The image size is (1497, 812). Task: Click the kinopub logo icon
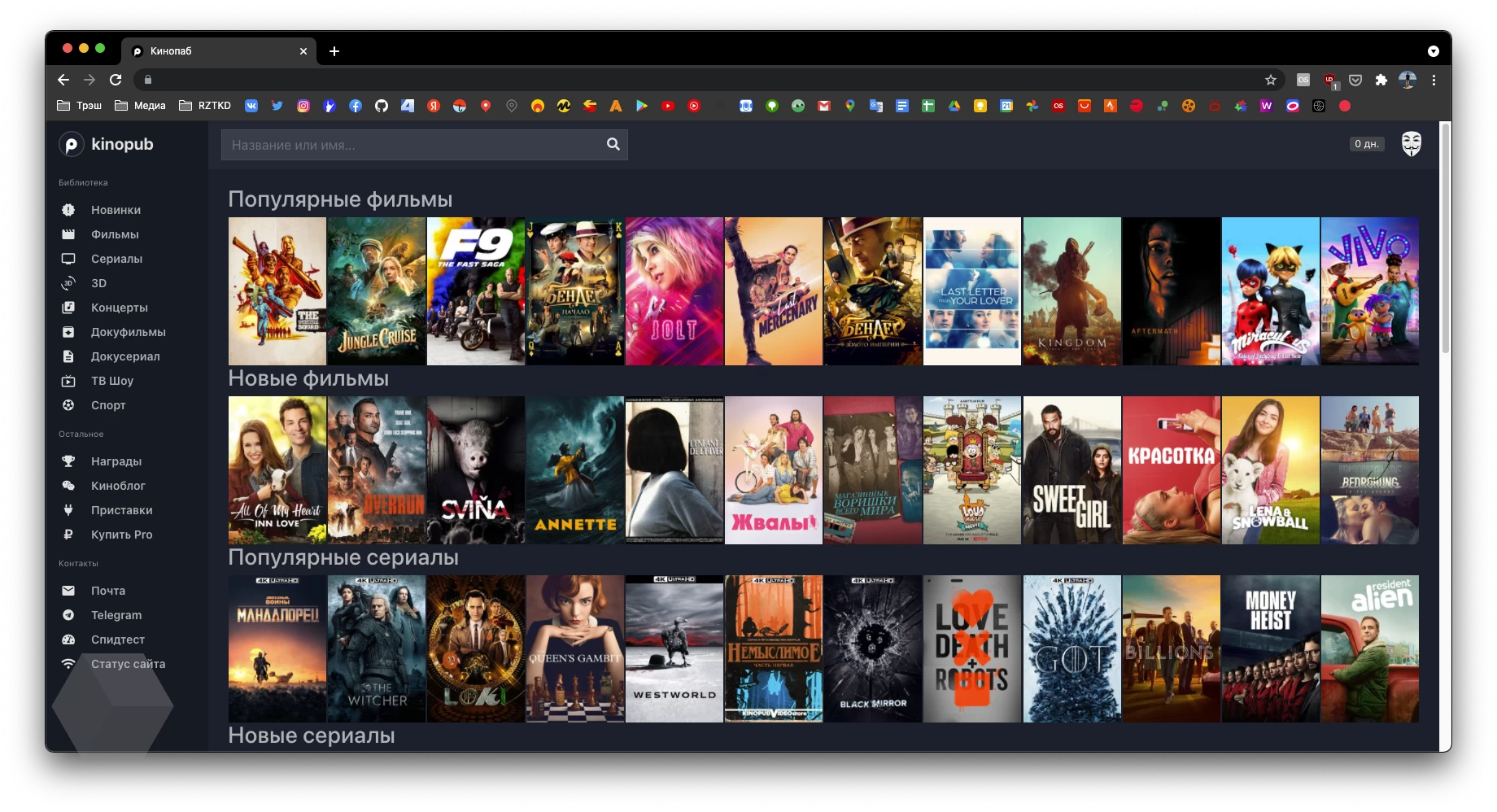71,145
